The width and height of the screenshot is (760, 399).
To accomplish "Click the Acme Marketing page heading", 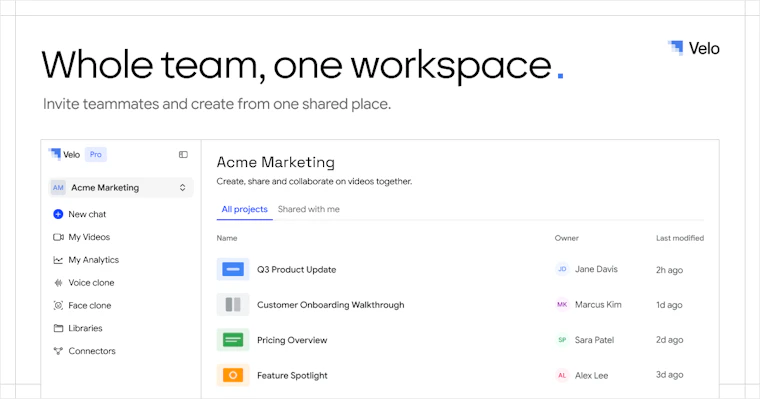I will tap(276, 162).
